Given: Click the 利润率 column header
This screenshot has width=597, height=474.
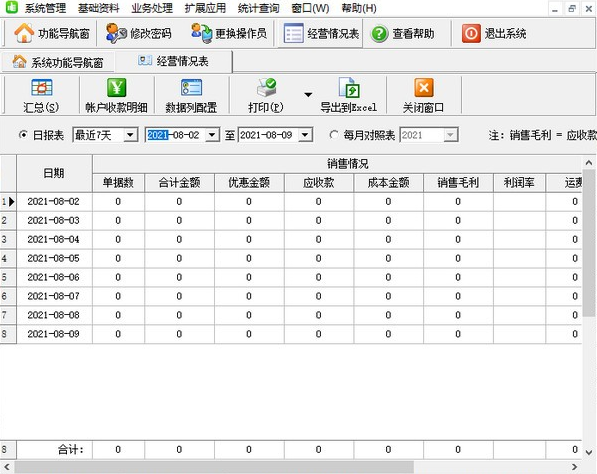Looking at the screenshot, I should tap(519, 183).
